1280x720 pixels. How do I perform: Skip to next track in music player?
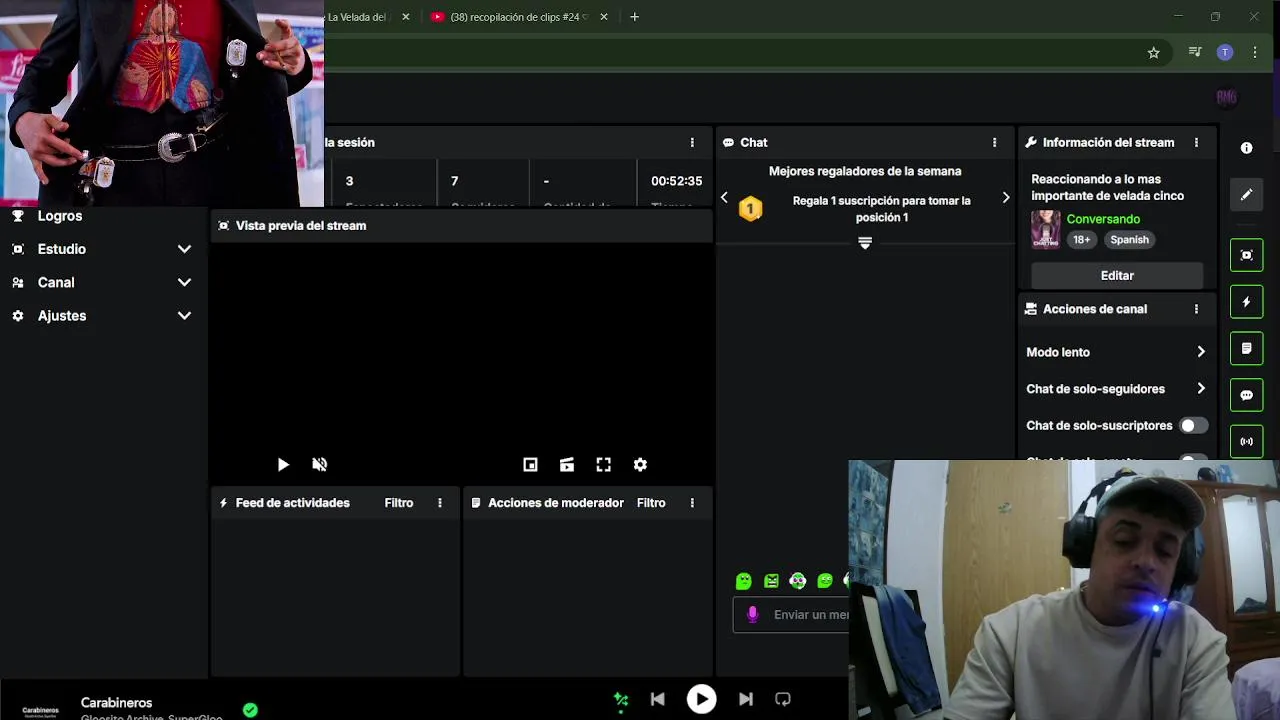pos(746,700)
